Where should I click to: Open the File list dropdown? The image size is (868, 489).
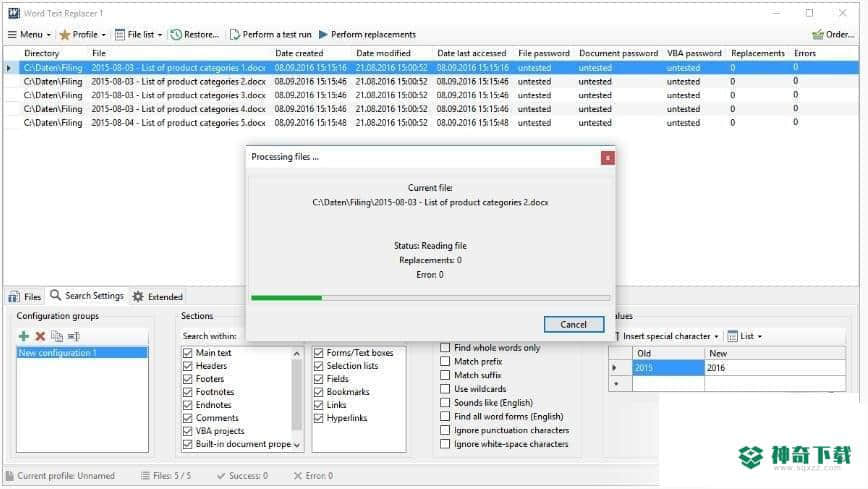pyautogui.click(x=138, y=34)
